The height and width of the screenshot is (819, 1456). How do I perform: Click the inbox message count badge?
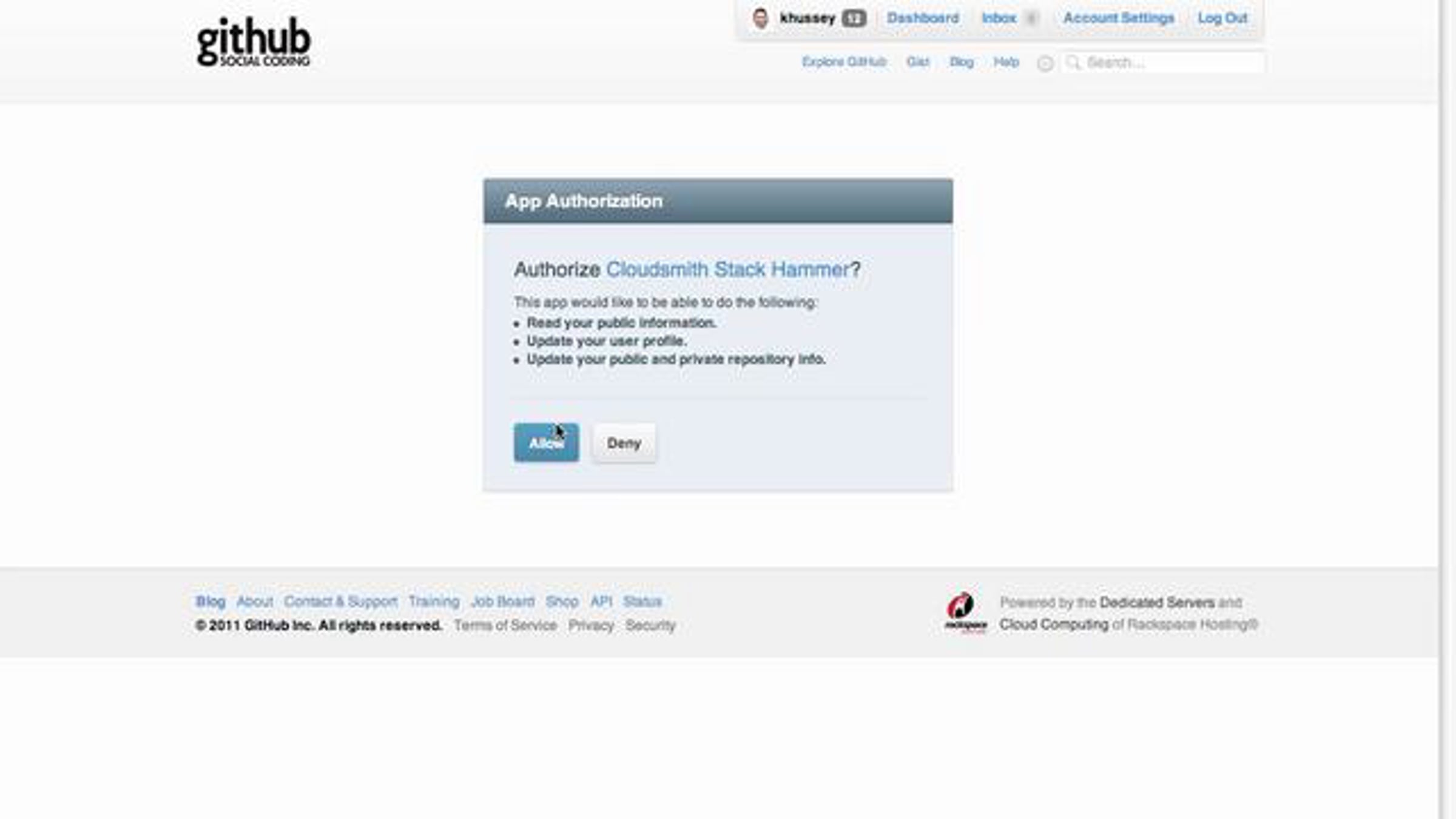(1030, 18)
